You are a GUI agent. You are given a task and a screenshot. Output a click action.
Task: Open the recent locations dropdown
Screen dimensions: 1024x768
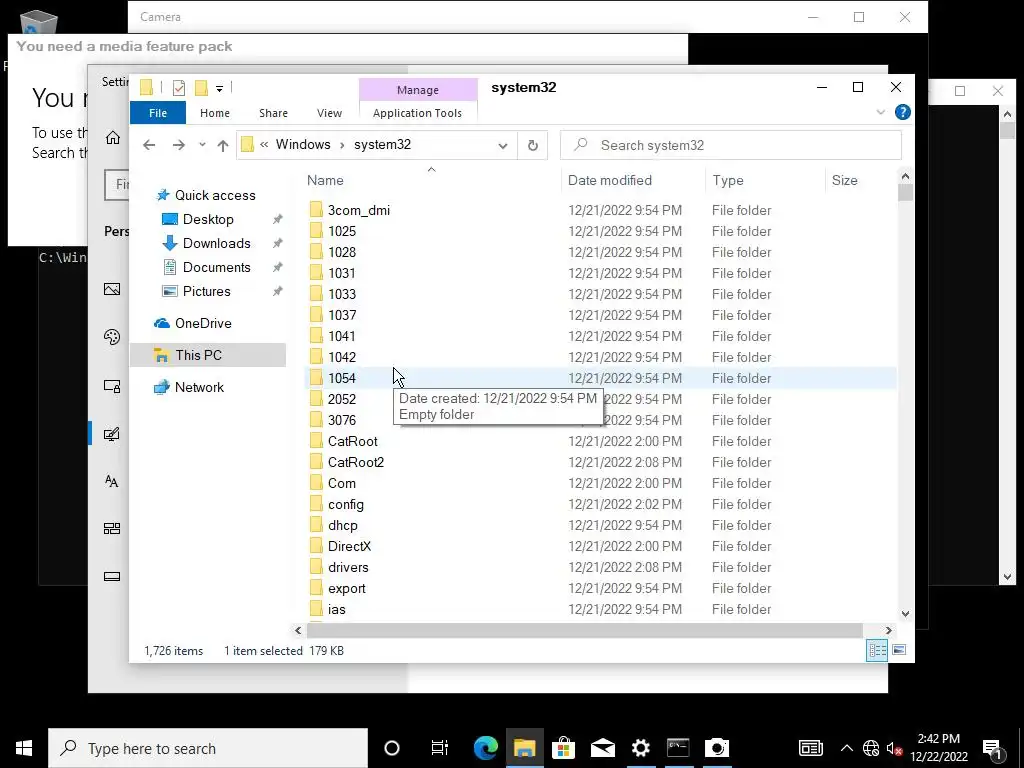coord(202,145)
